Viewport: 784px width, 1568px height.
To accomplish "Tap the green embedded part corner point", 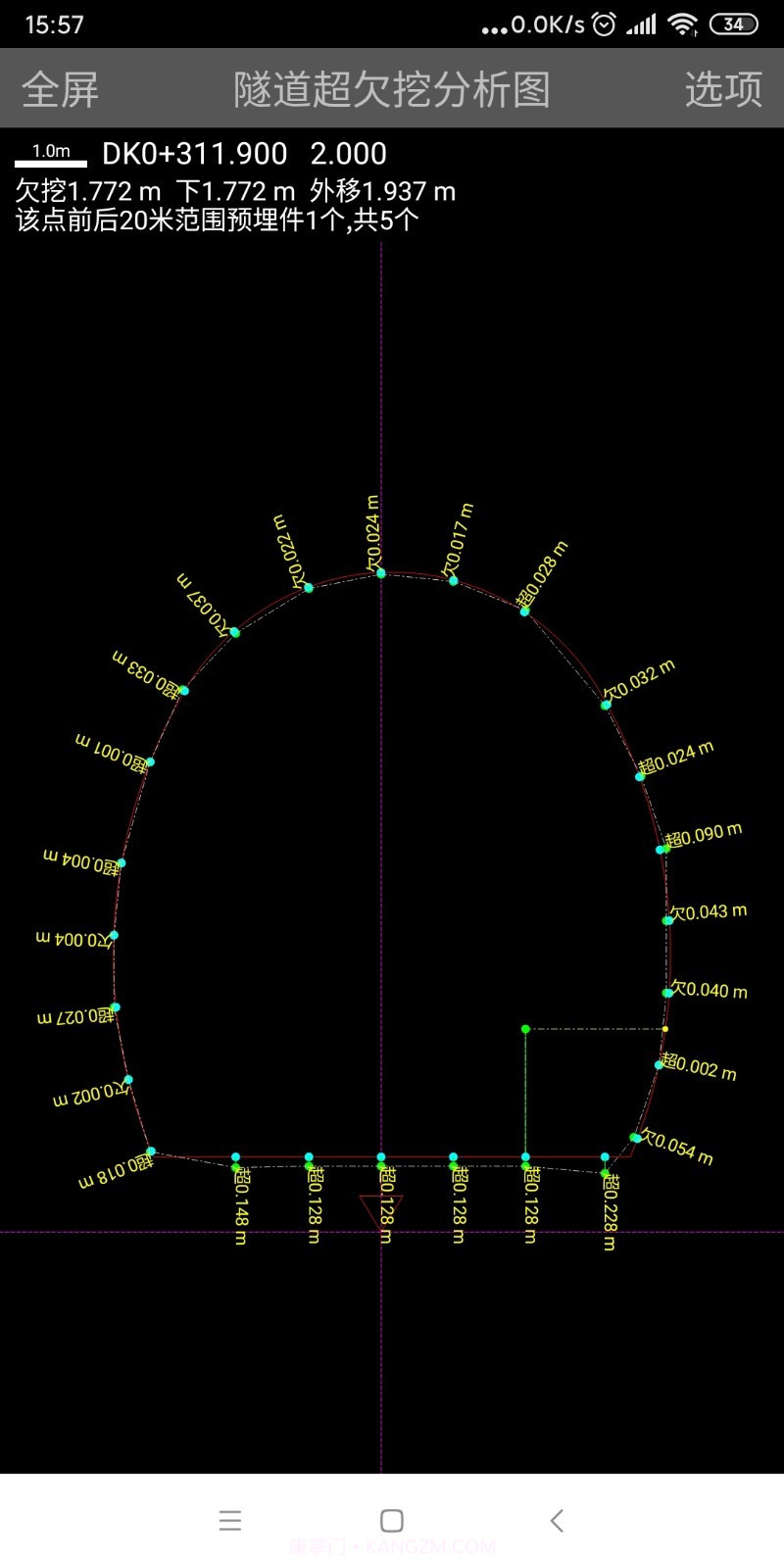I will pos(525,1029).
